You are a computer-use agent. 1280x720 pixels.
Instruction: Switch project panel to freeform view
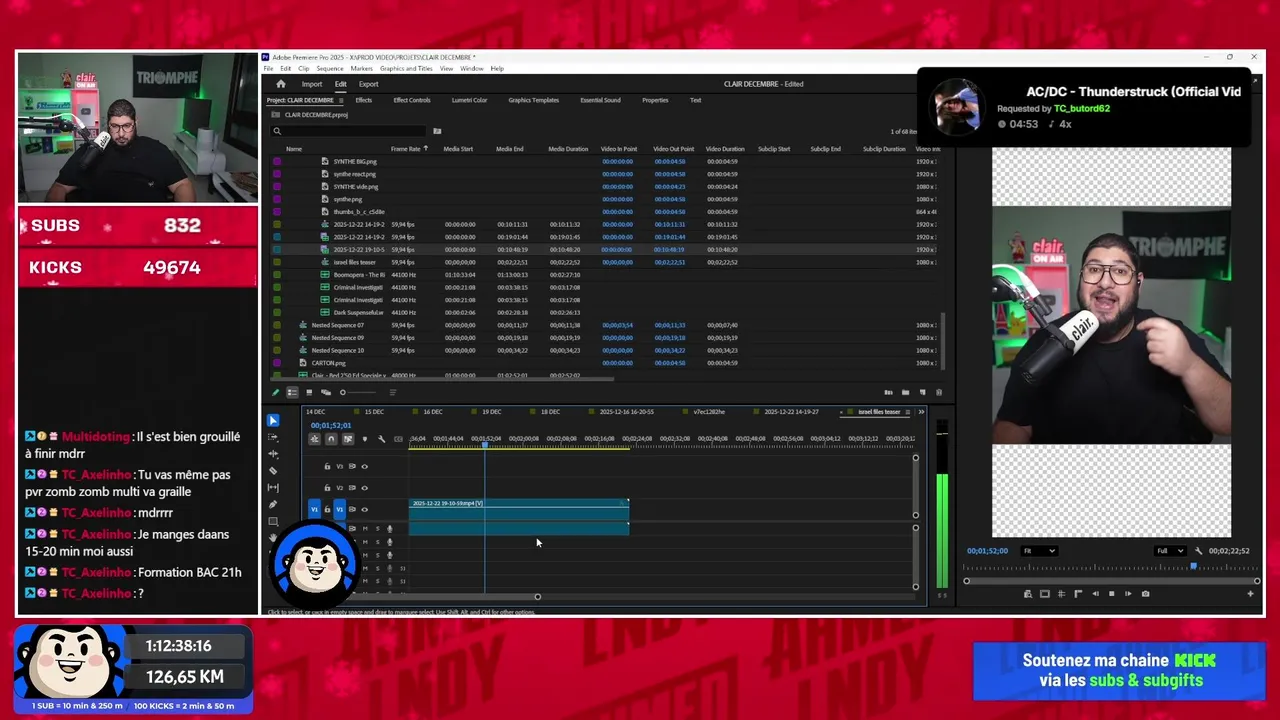click(x=326, y=392)
